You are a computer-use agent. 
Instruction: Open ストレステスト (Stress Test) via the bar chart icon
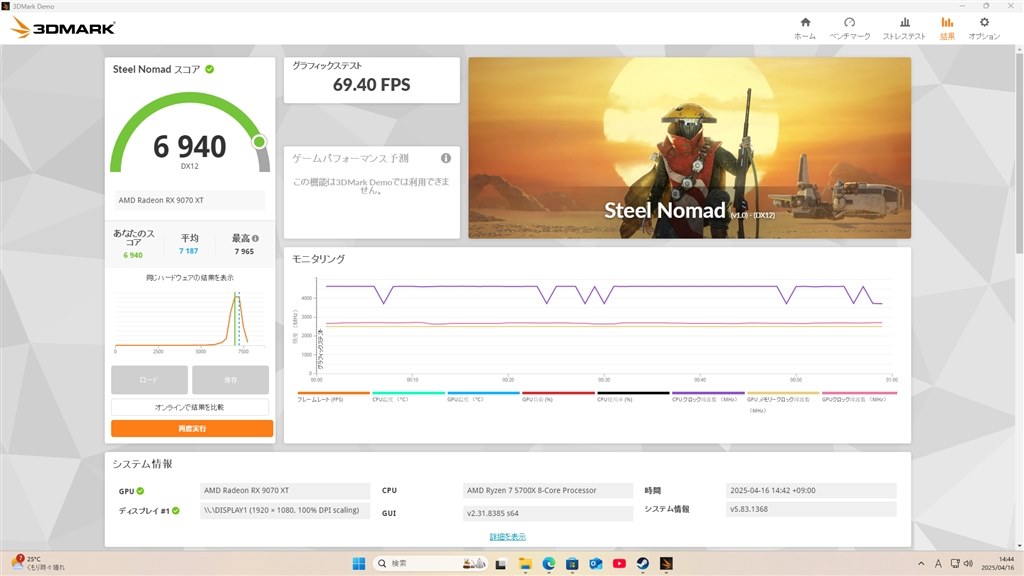(x=904, y=27)
